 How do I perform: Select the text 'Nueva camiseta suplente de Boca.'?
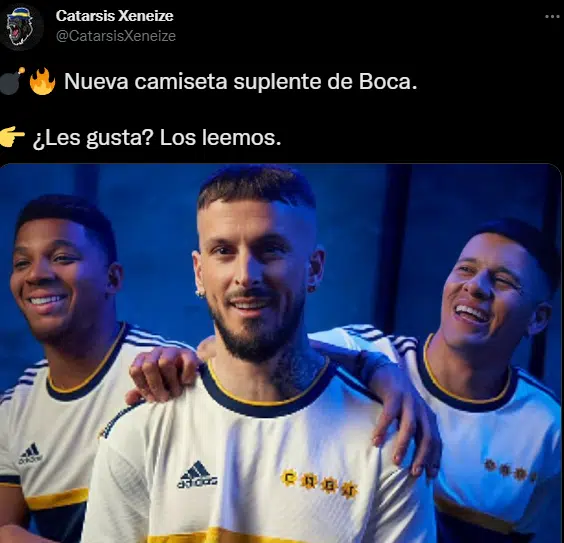click(x=240, y=82)
